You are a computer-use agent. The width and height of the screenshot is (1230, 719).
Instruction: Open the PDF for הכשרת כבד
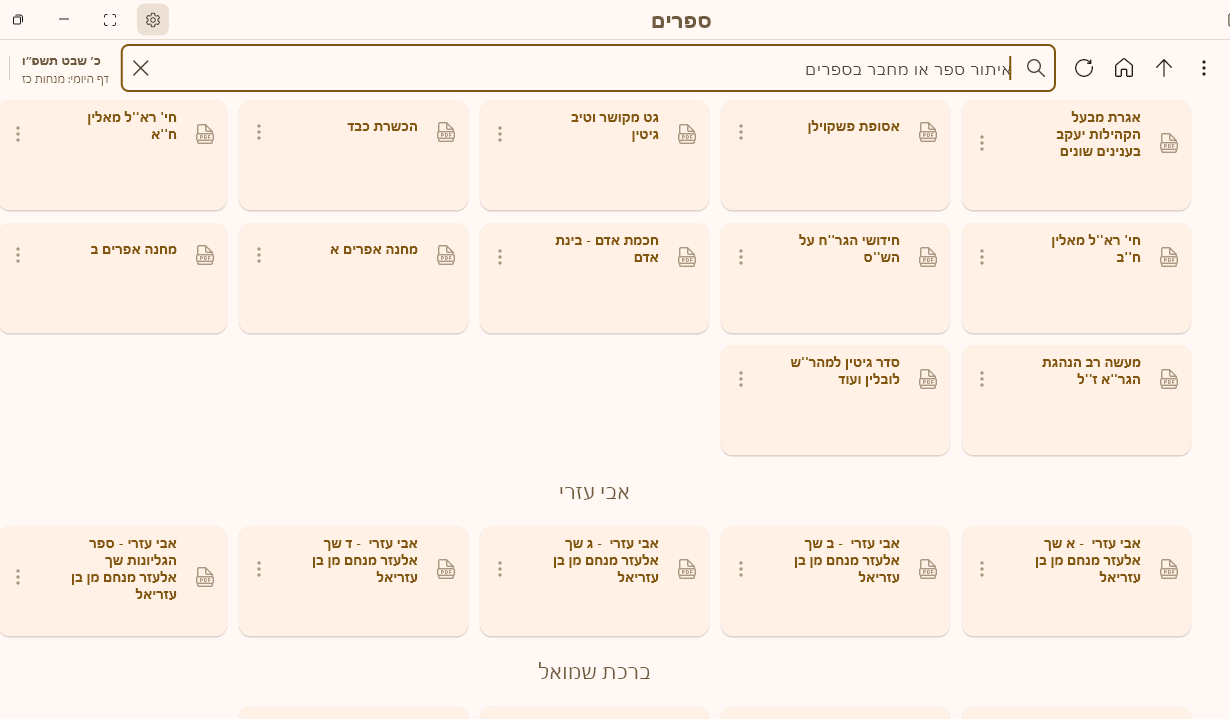click(x=446, y=131)
